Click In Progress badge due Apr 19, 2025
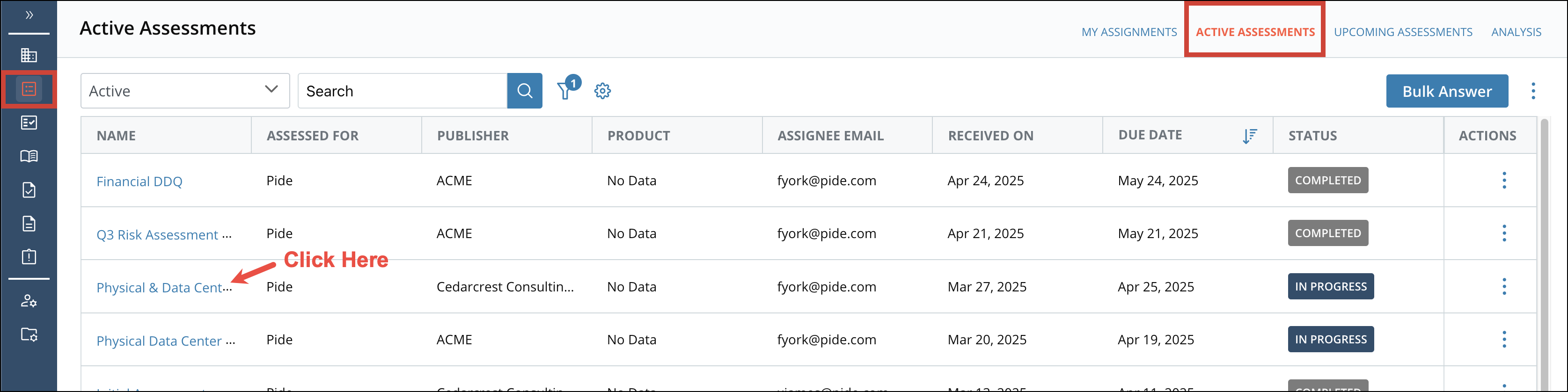 tap(1331, 339)
